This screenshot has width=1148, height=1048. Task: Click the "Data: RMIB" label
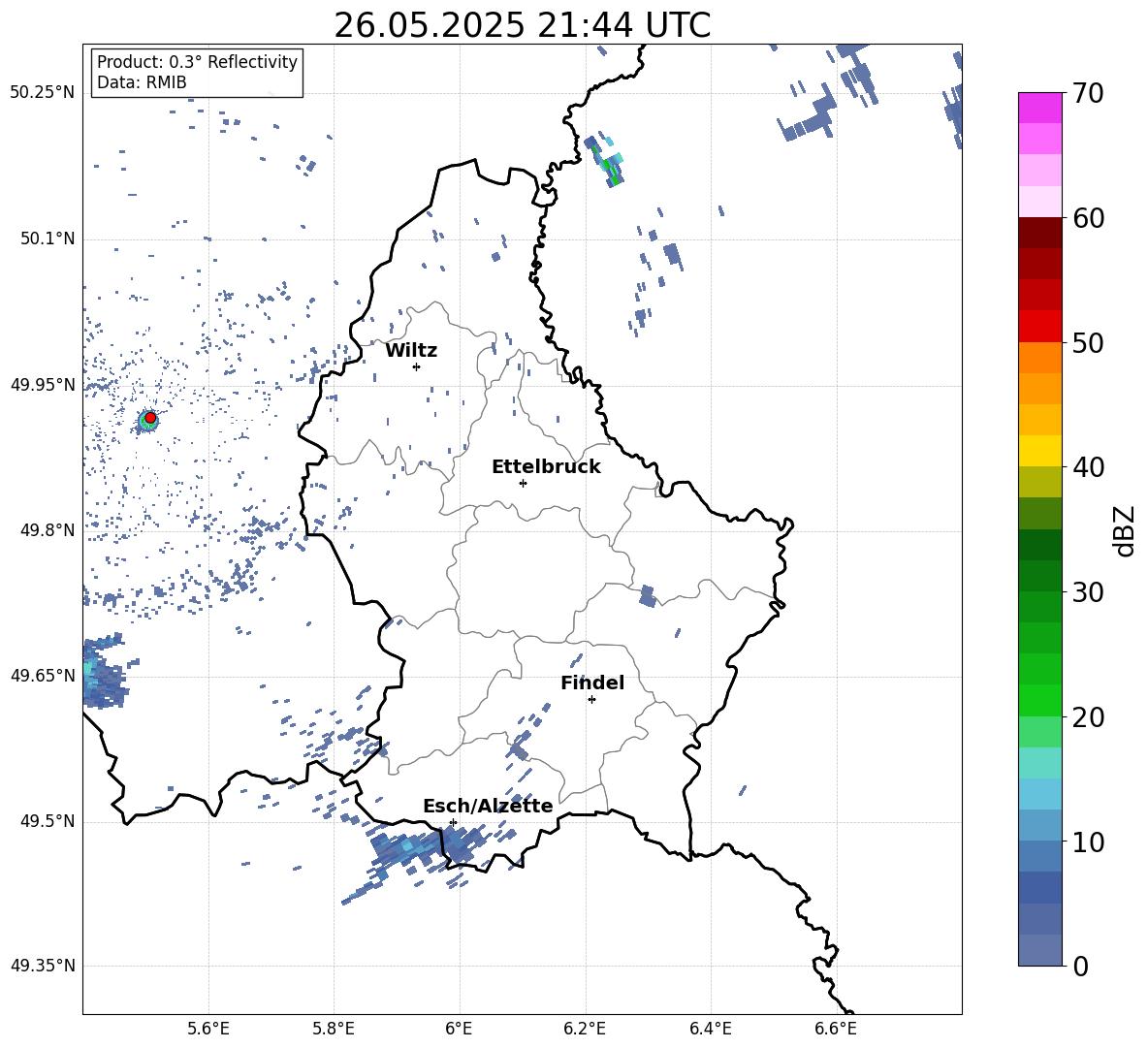[142, 82]
